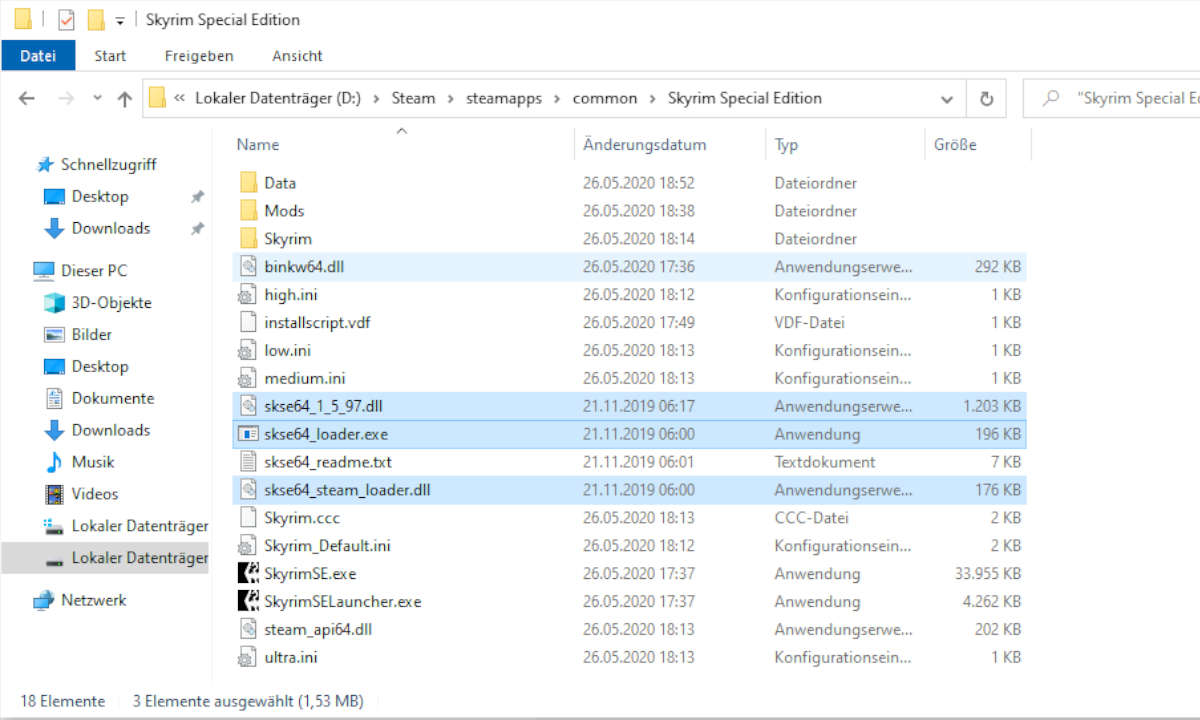Viewport: 1200px width, 720px height.
Task: Open the quick access toolbar customize arrow
Action: coord(120,20)
